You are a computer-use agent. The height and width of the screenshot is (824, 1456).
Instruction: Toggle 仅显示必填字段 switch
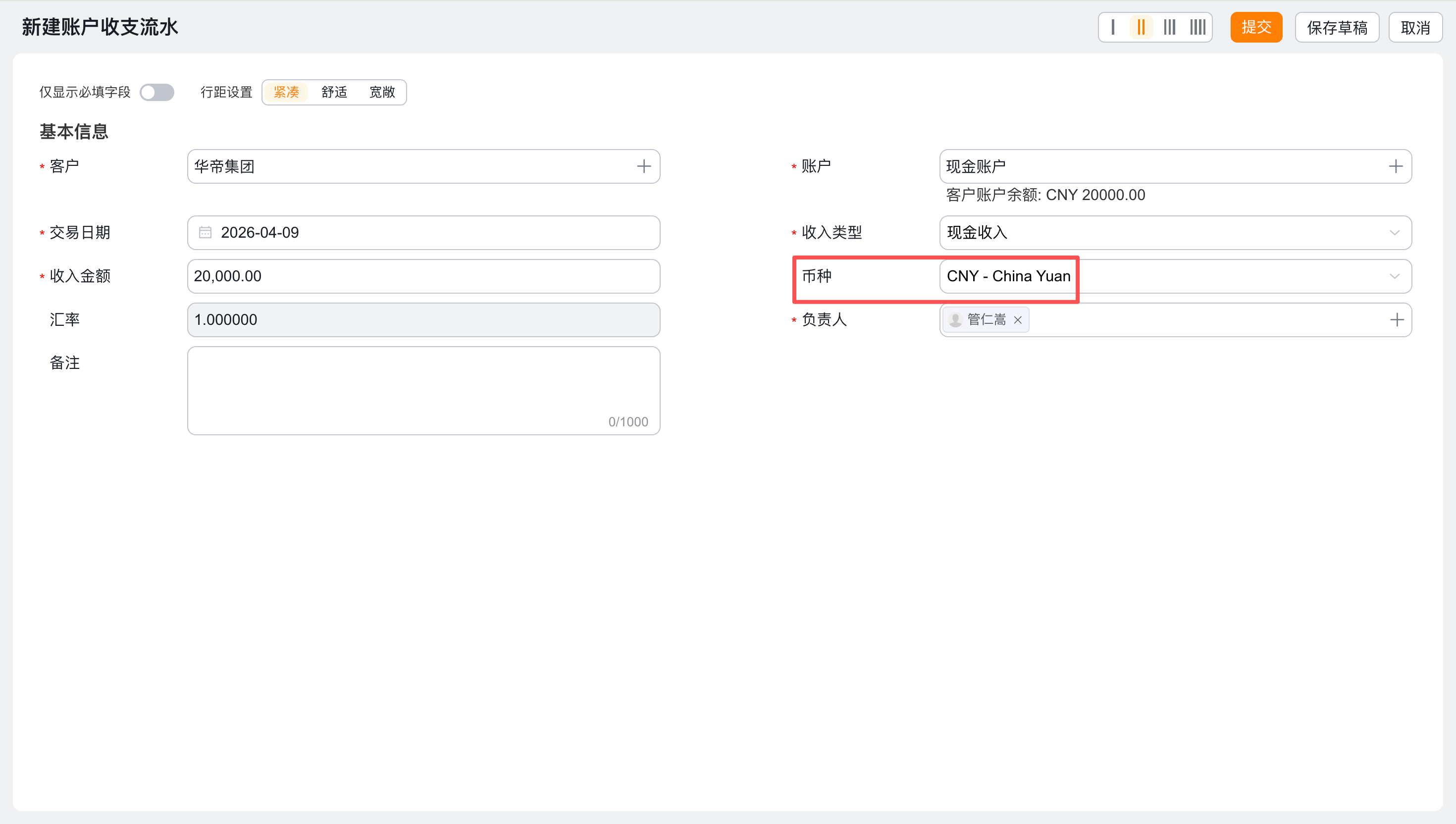(x=157, y=92)
